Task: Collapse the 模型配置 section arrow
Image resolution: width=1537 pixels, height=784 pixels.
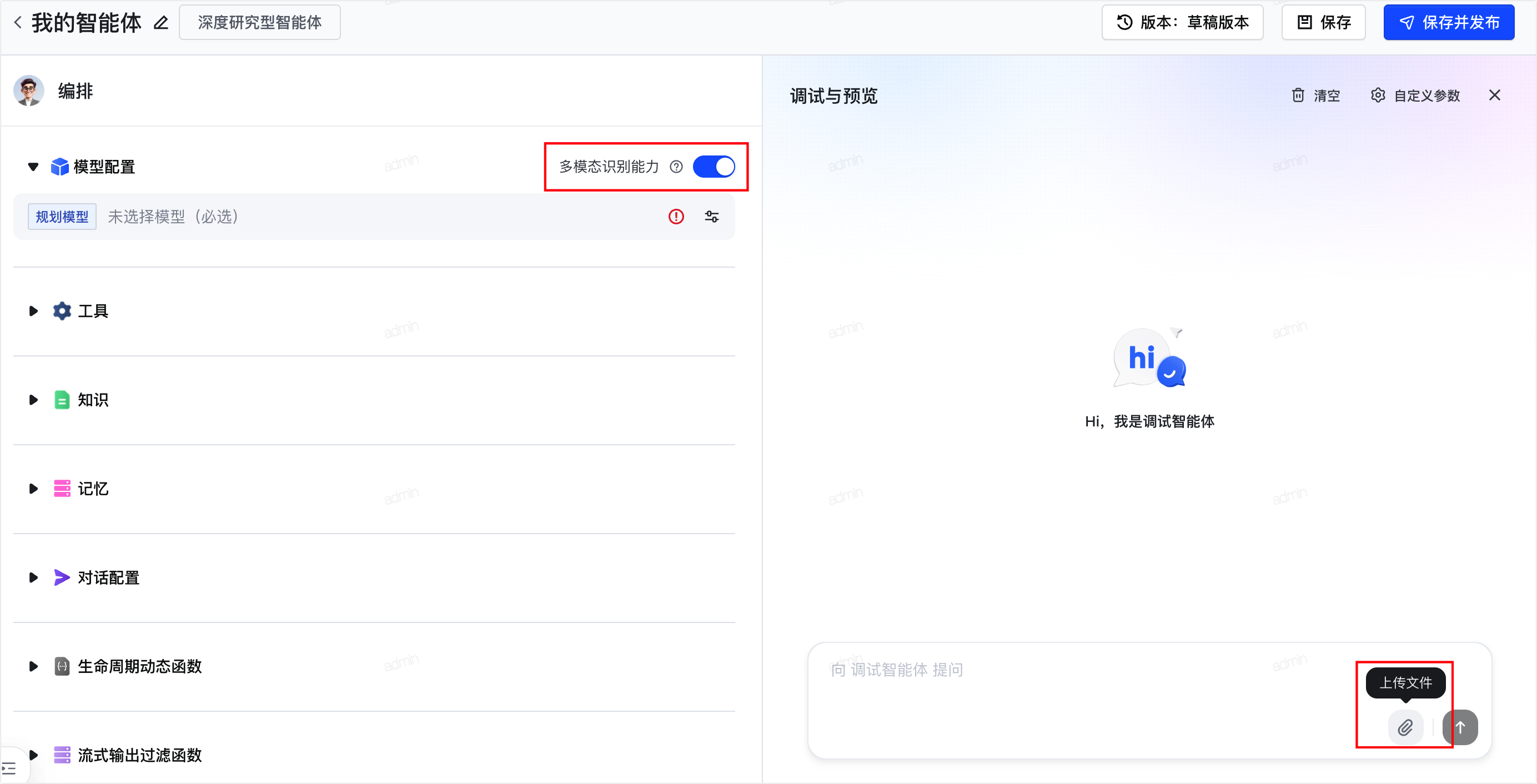Action: [33, 167]
